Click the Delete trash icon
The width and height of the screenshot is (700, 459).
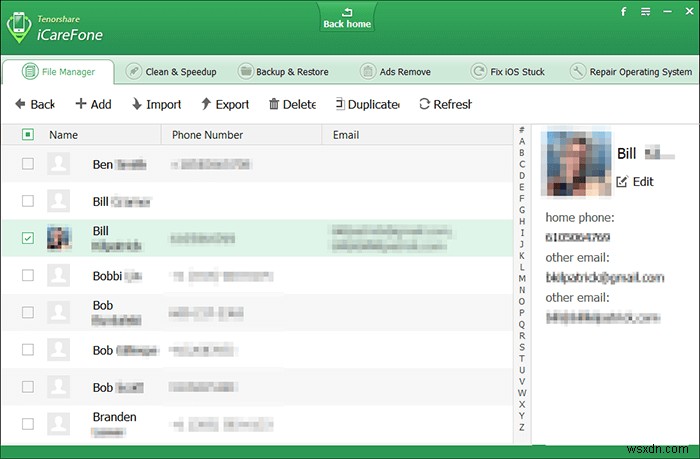coord(274,104)
